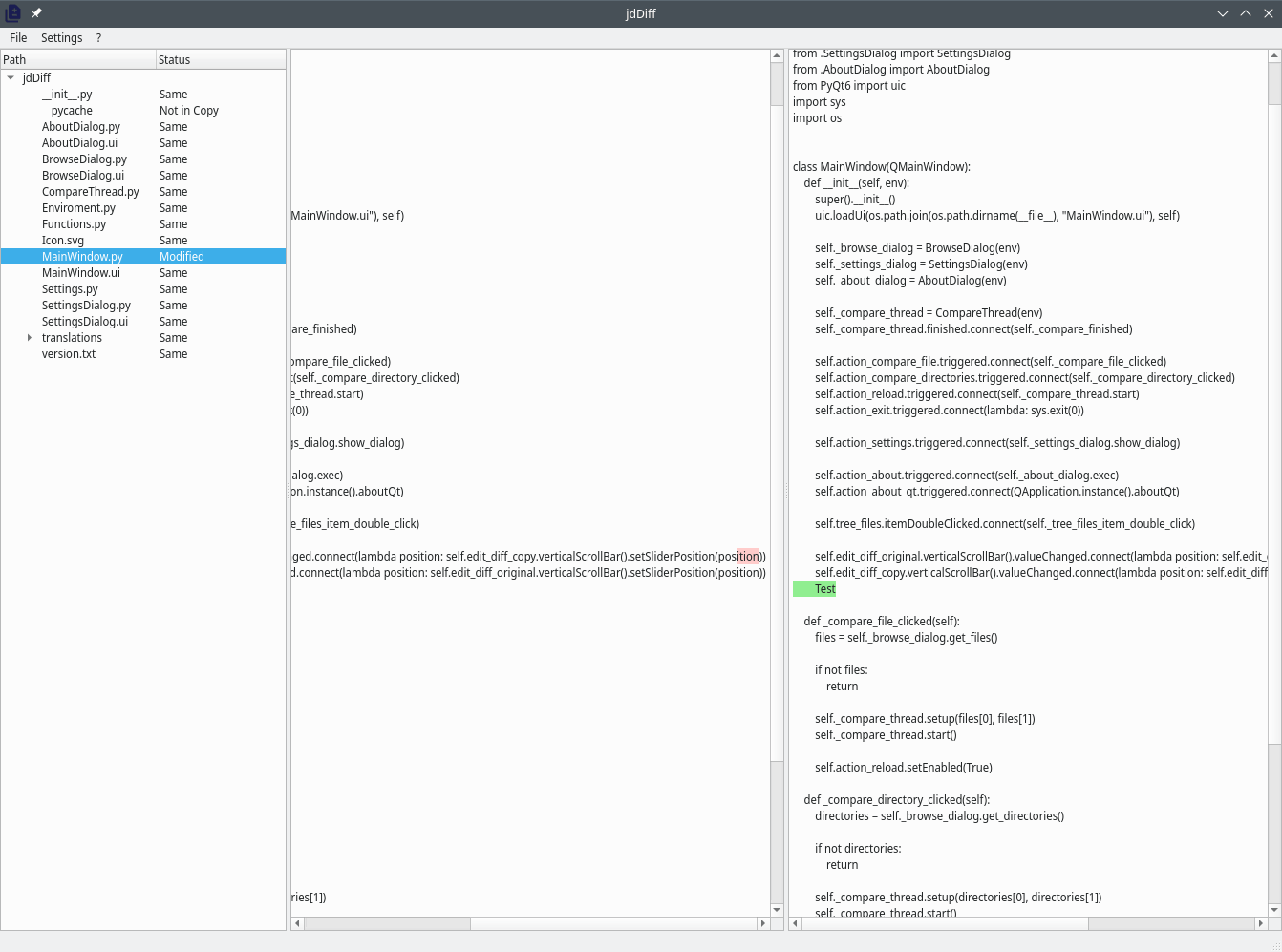
Task: Maximize the jdDiff window
Action: (1246, 13)
